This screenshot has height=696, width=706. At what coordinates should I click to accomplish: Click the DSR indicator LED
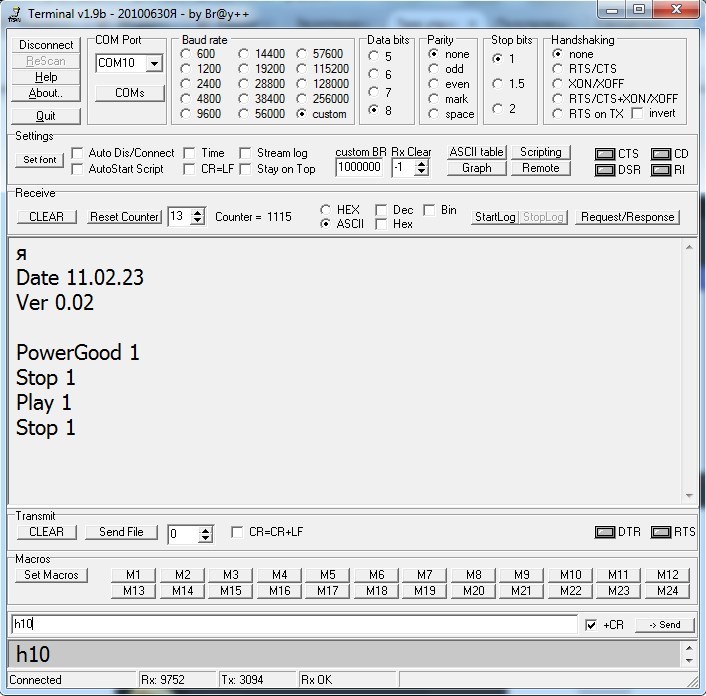click(605, 170)
